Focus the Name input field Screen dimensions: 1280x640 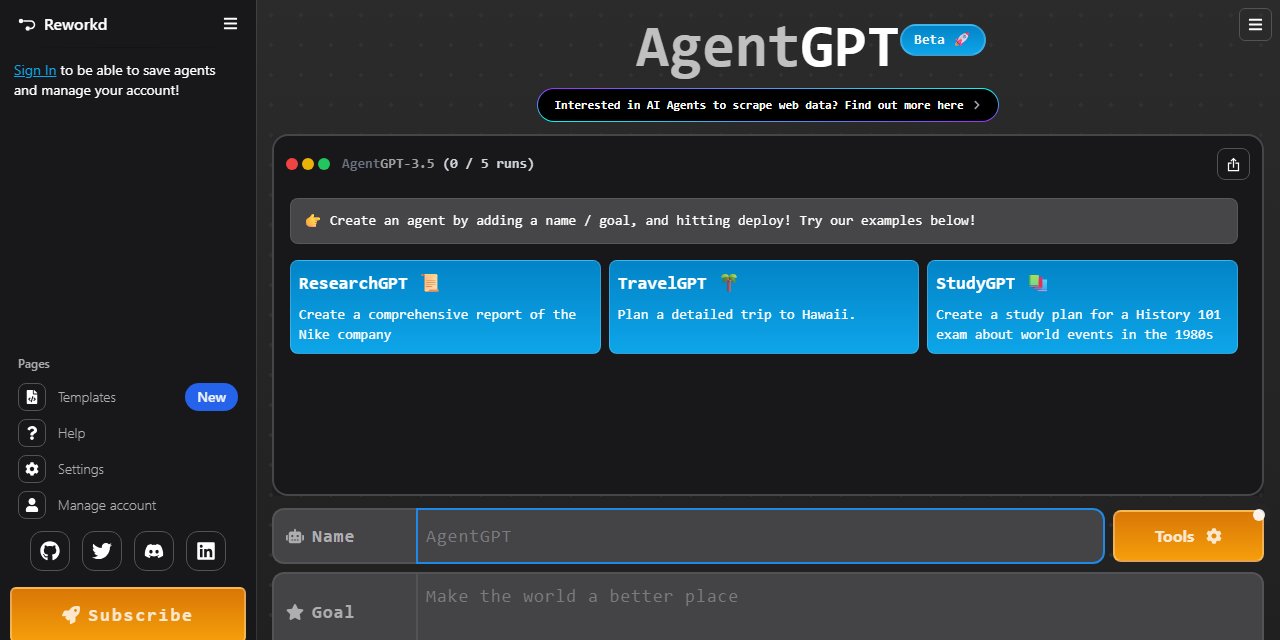(x=760, y=536)
